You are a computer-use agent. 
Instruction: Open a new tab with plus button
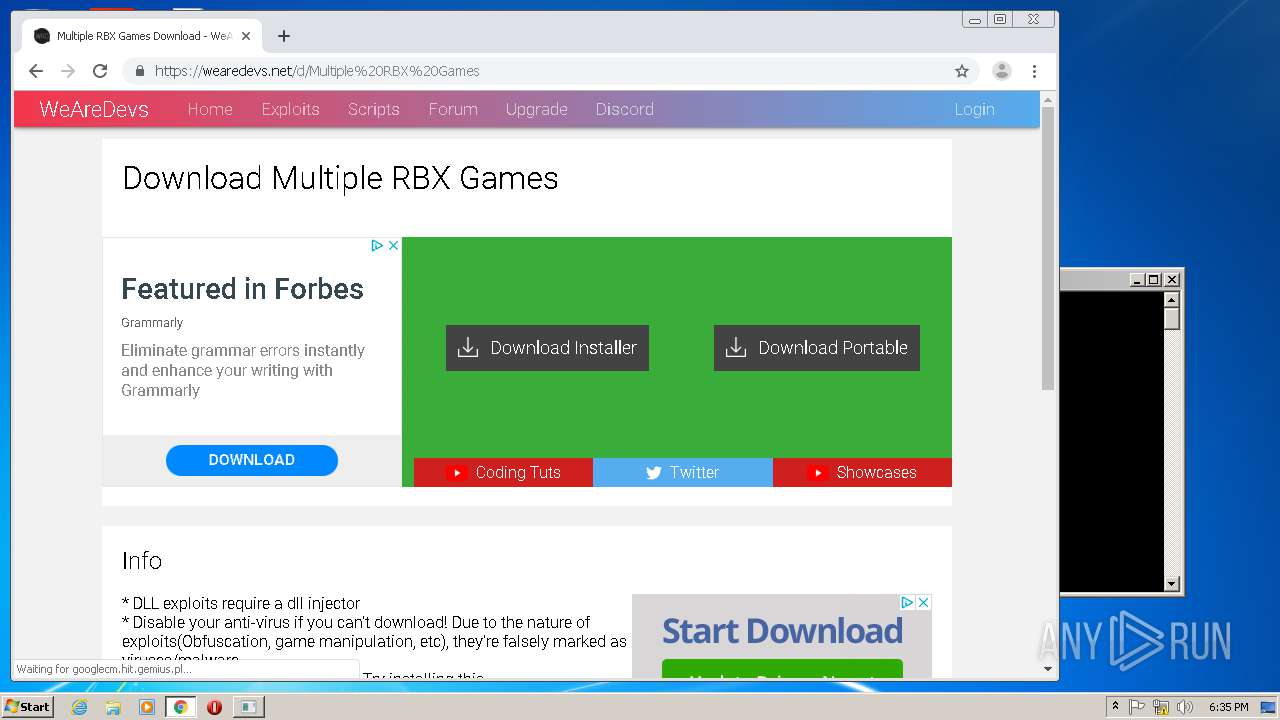point(284,36)
